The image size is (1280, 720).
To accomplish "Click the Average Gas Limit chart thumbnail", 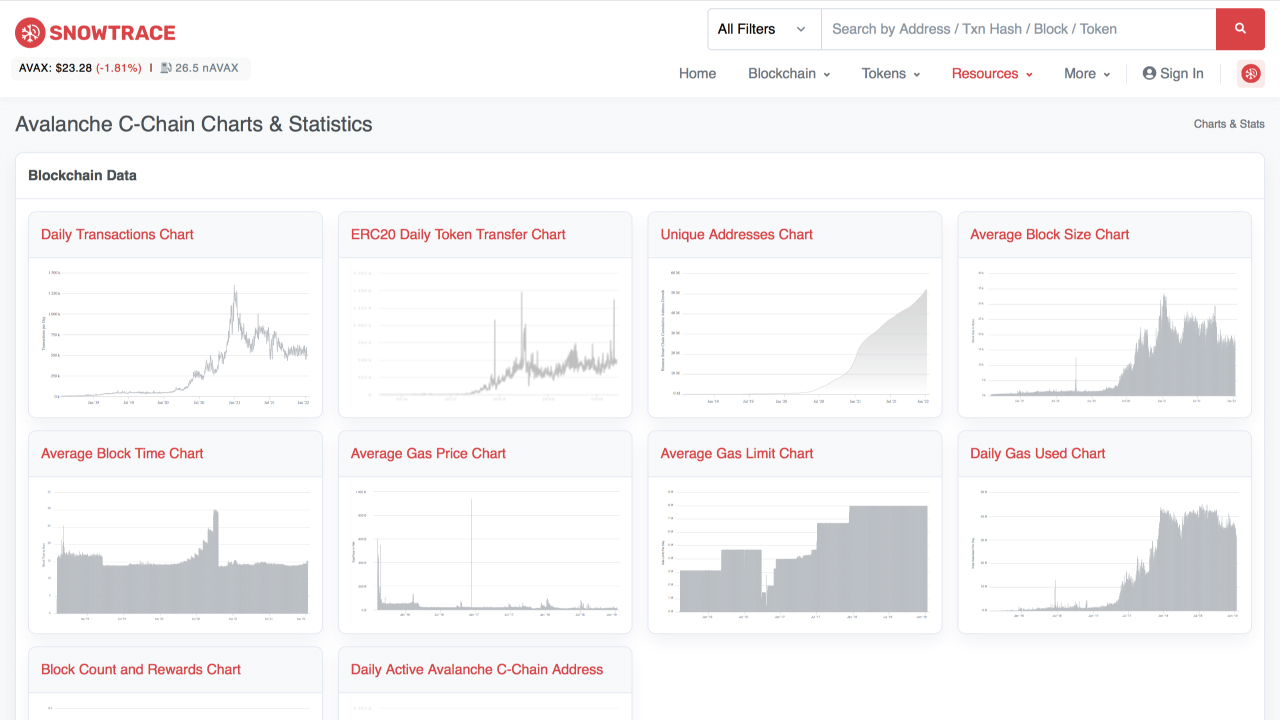I will pyautogui.click(x=795, y=553).
